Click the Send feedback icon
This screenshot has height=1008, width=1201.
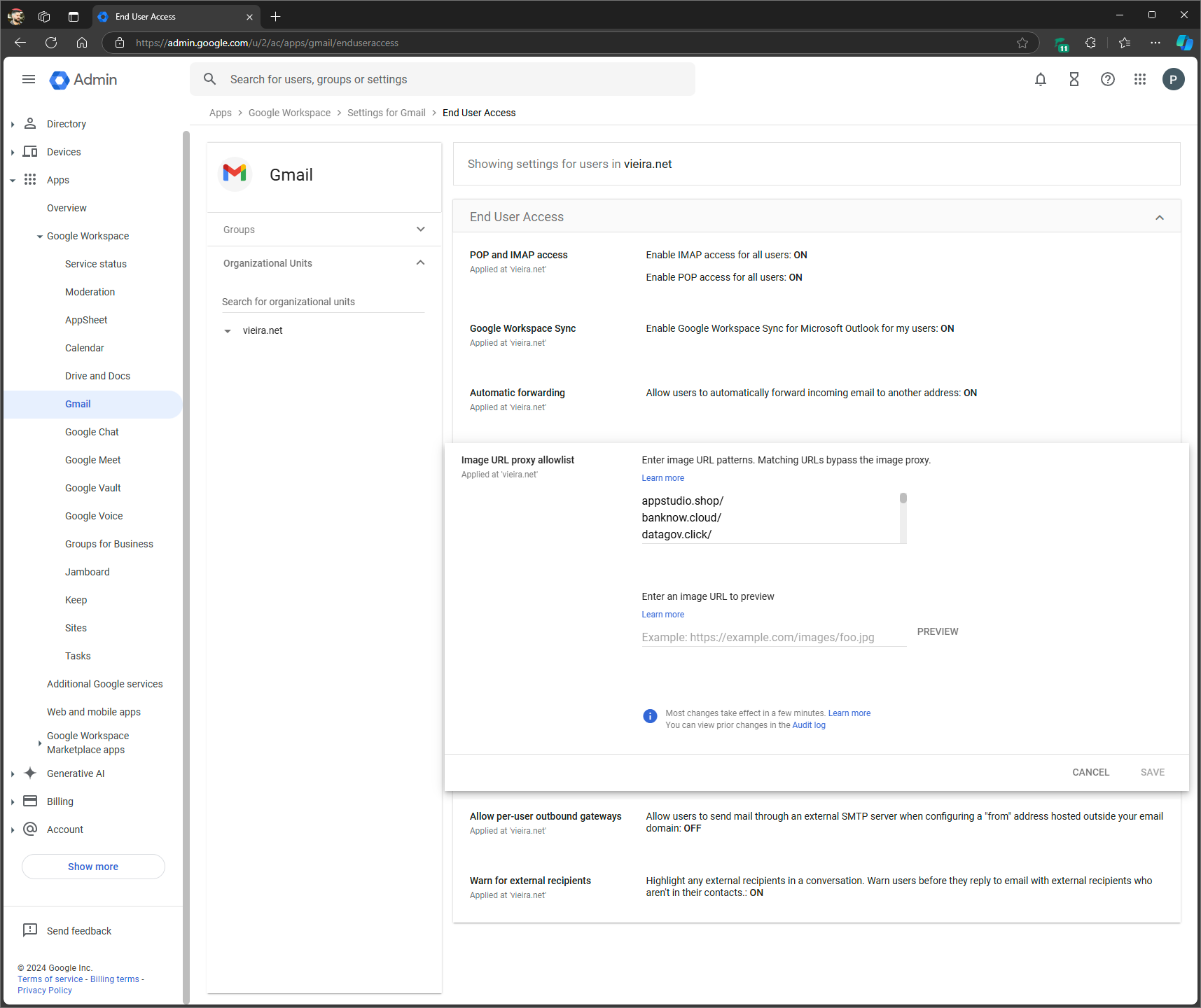pyautogui.click(x=30, y=930)
